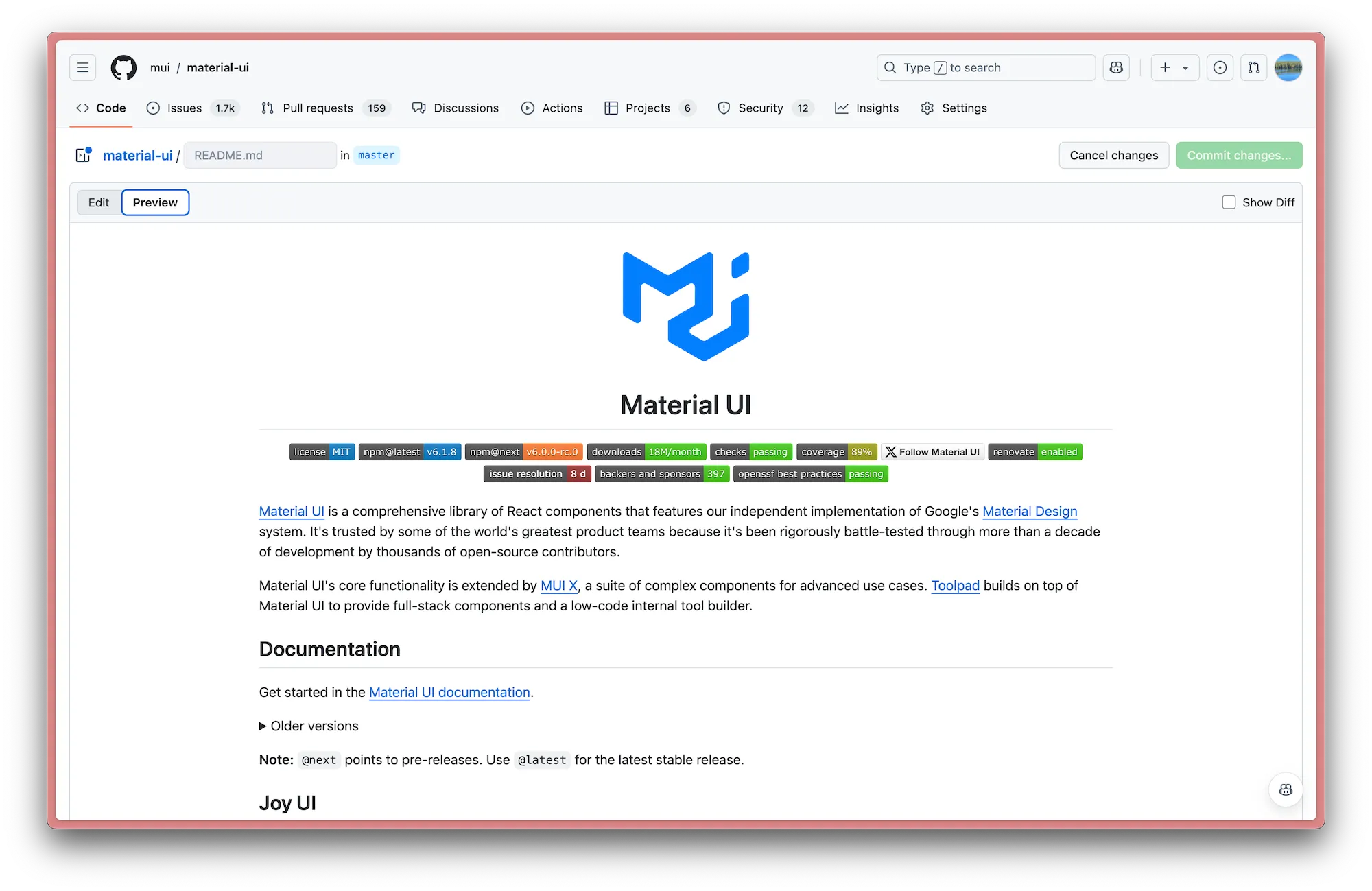This screenshot has width=1372, height=891.
Task: Click the checks passing badge
Action: pos(751,452)
